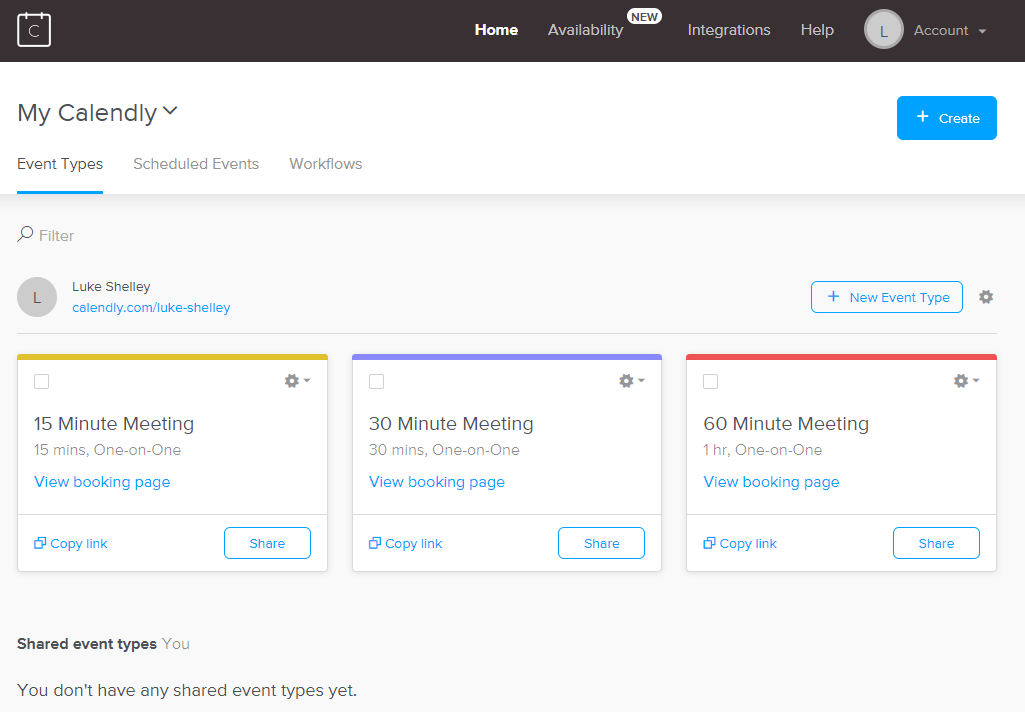Open the Account dropdown menu
Image resolution: width=1025 pixels, height=712 pixels.
(x=949, y=30)
